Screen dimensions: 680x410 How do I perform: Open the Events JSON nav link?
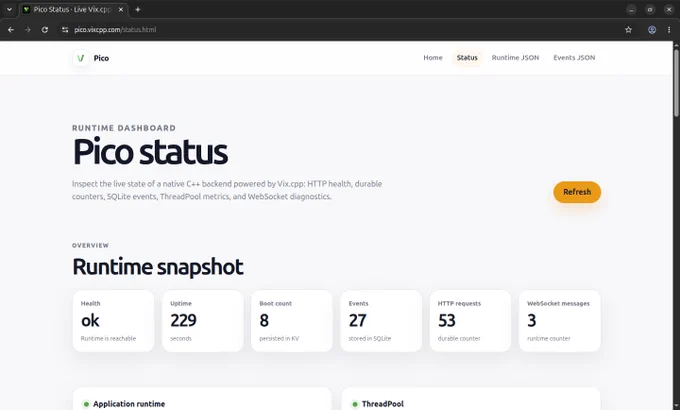tap(574, 58)
